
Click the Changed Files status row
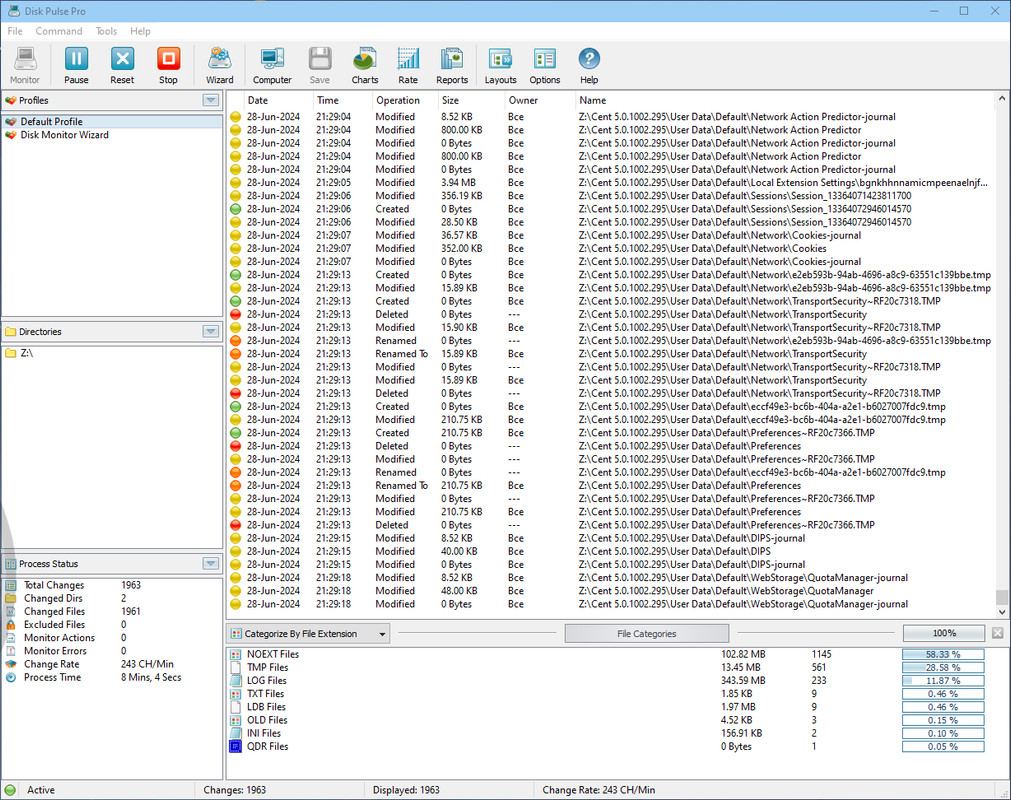coord(112,612)
